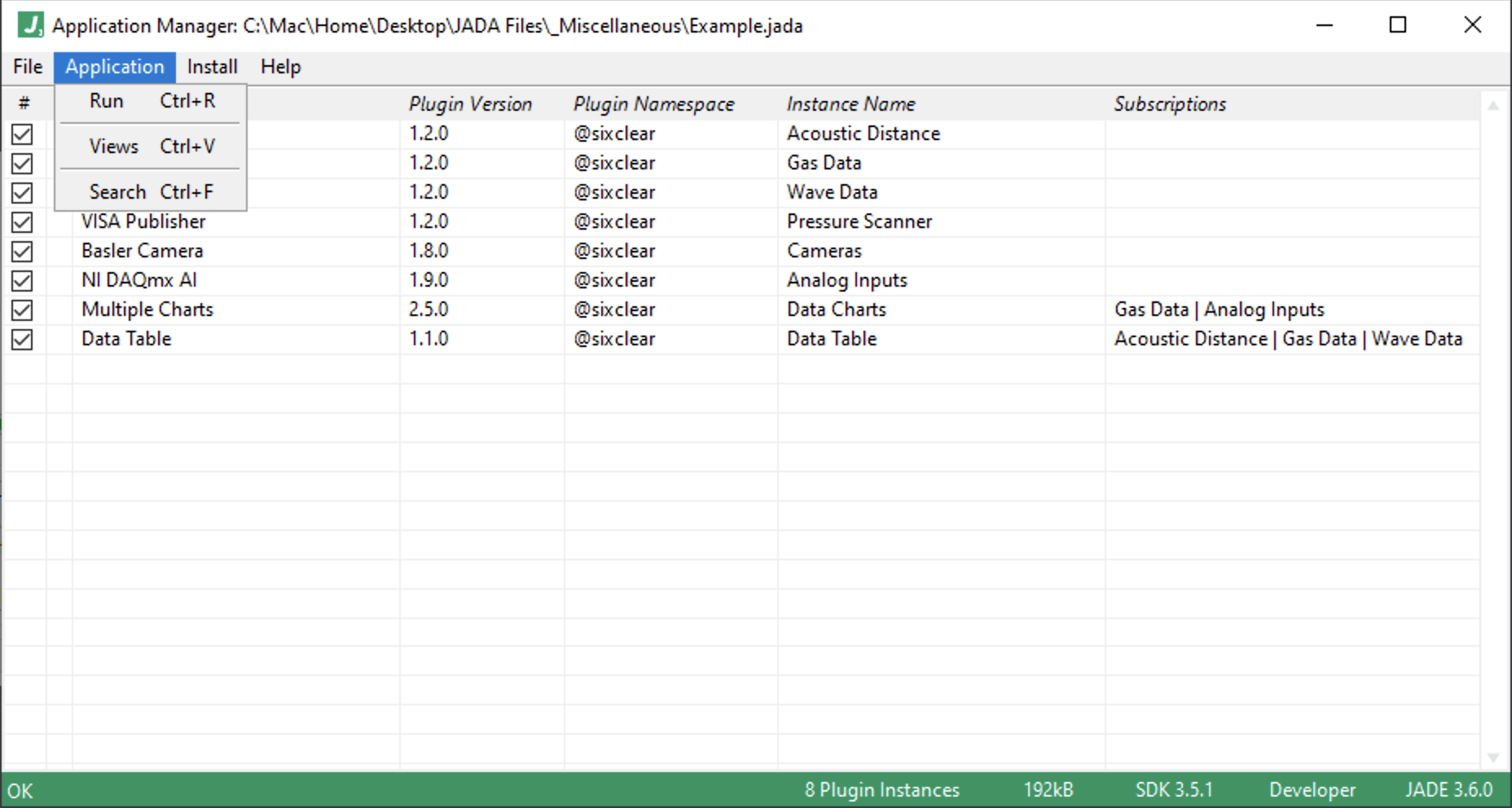Click the SDK 3.5.1 status entry
The height and width of the screenshot is (808, 1512).
pos(1174,790)
